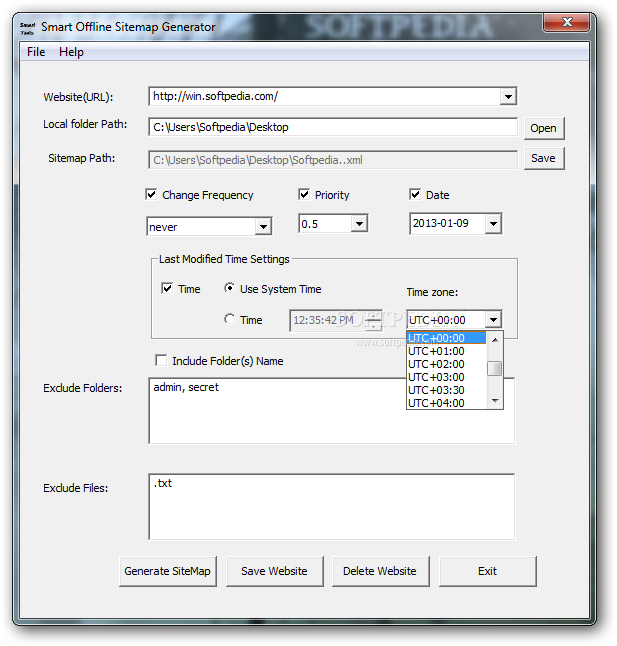The height and width of the screenshot is (646, 617).
Task: Open the File menu
Action: point(36,52)
